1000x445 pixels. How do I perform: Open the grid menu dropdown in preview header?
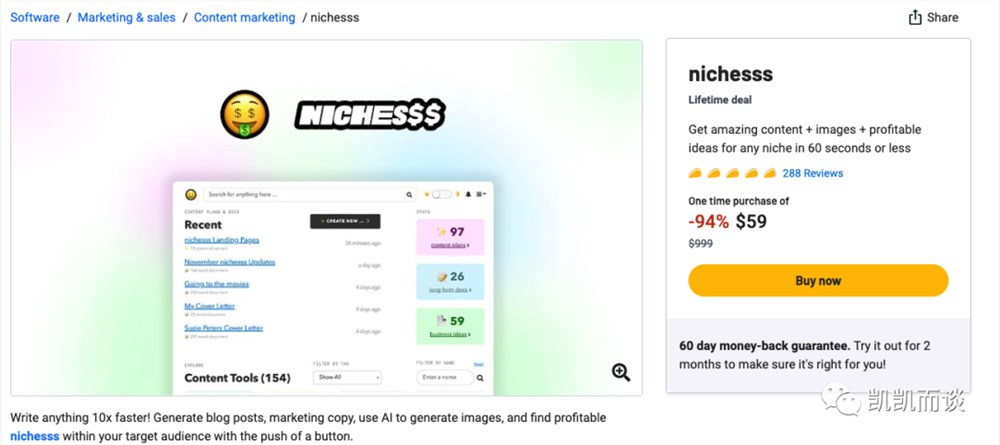tap(482, 194)
